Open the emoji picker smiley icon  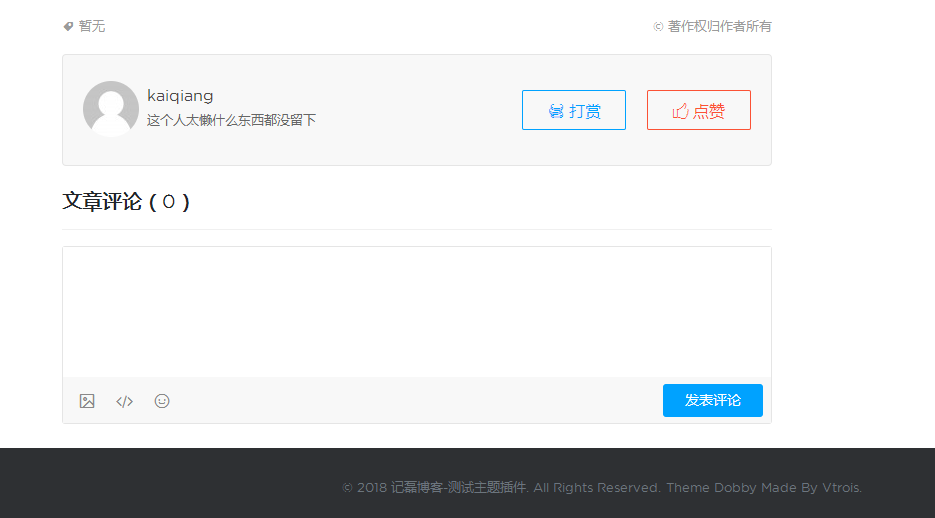162,401
